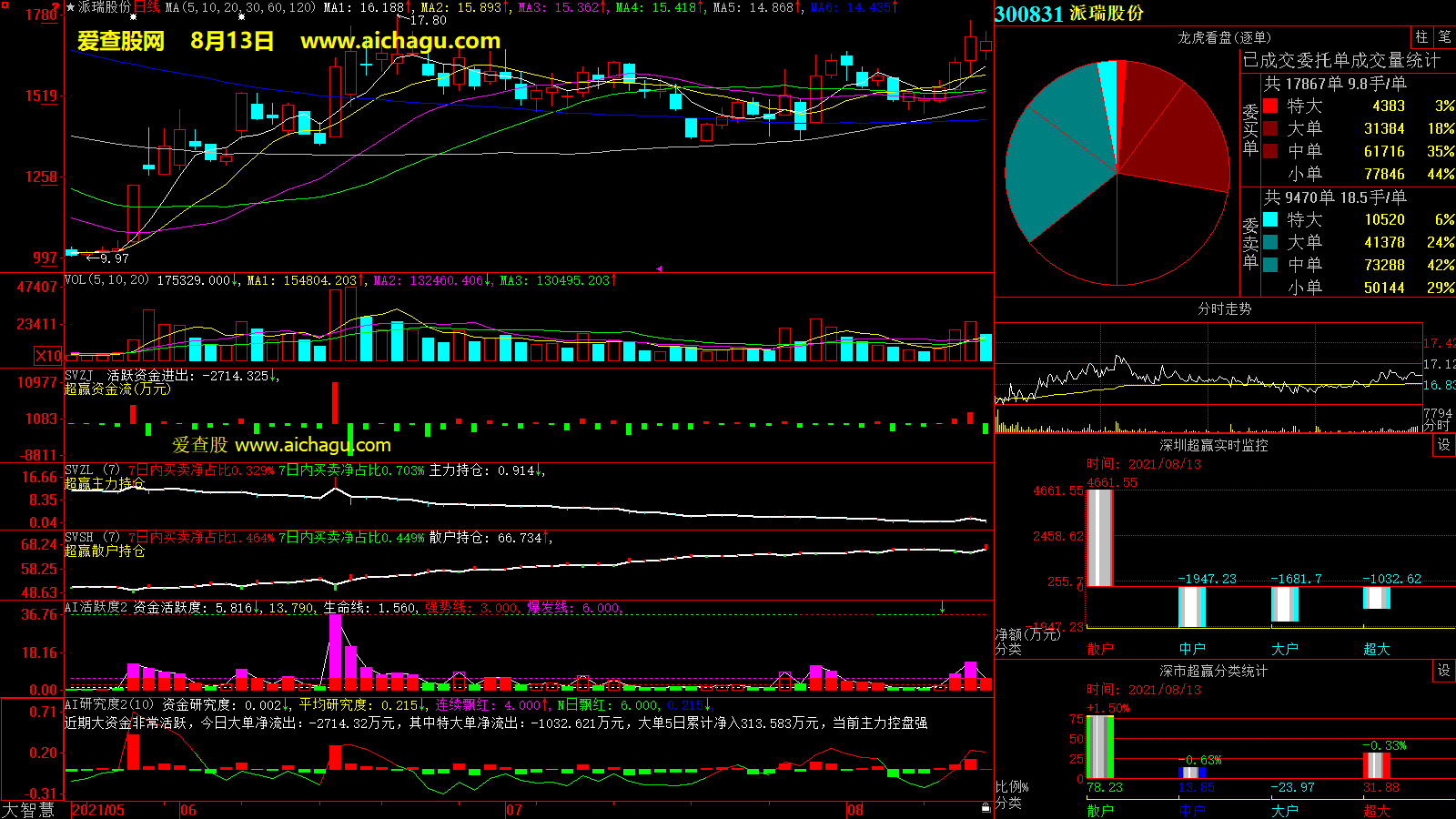1456x819 pixels.
Task: Click the X10 volume scale box
Action: tap(48, 356)
